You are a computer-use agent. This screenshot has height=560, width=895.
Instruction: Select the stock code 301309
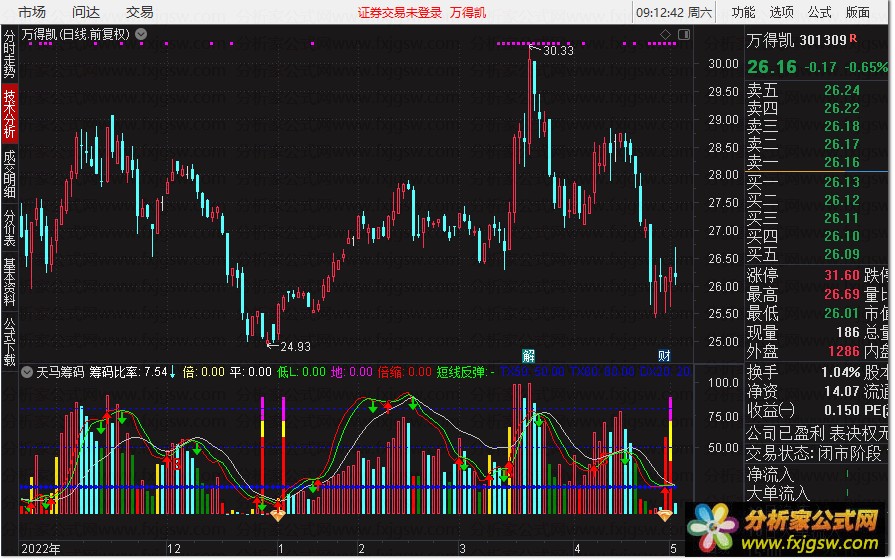click(x=823, y=40)
